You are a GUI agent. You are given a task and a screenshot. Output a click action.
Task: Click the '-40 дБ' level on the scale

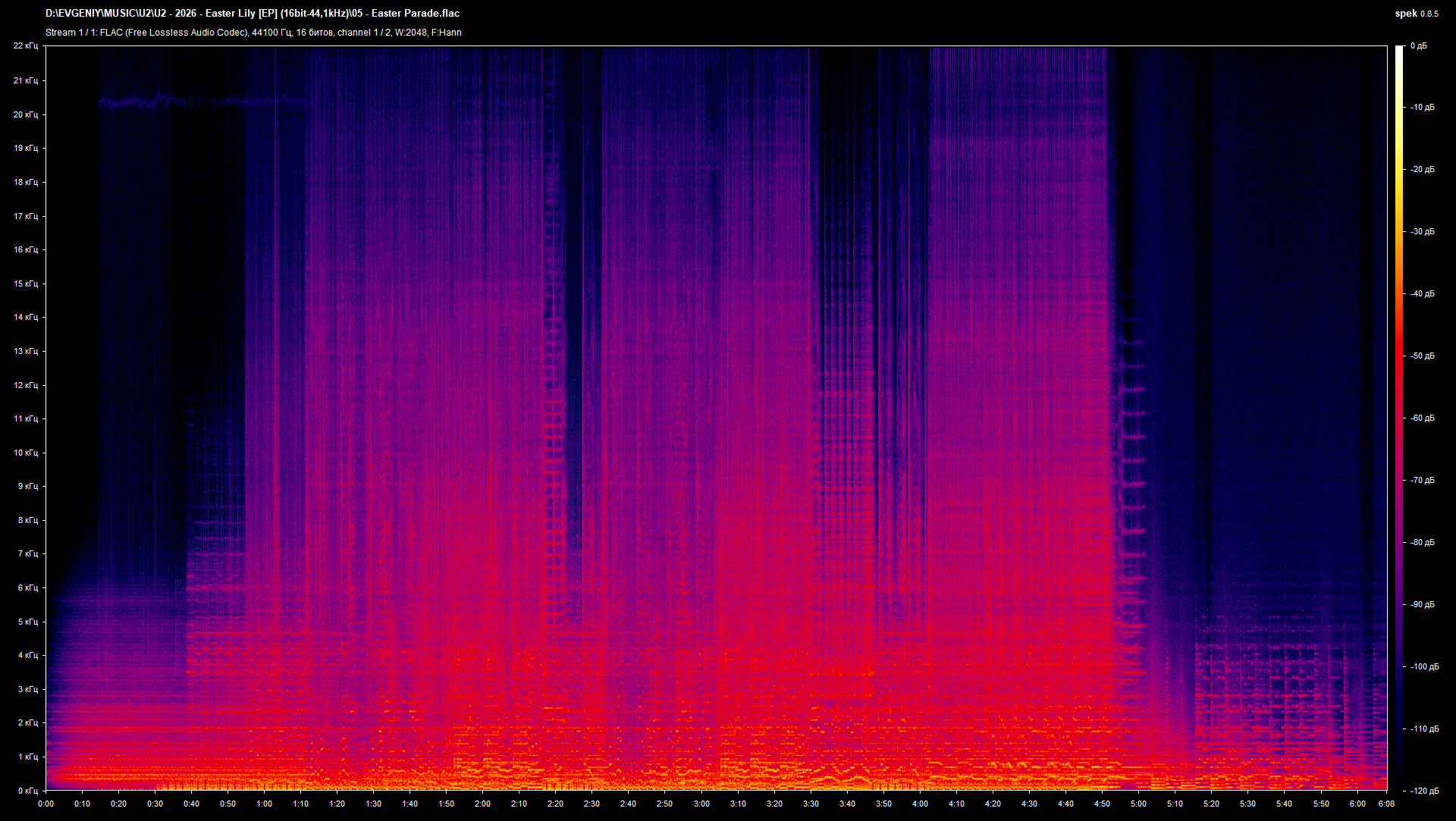coord(1423,294)
